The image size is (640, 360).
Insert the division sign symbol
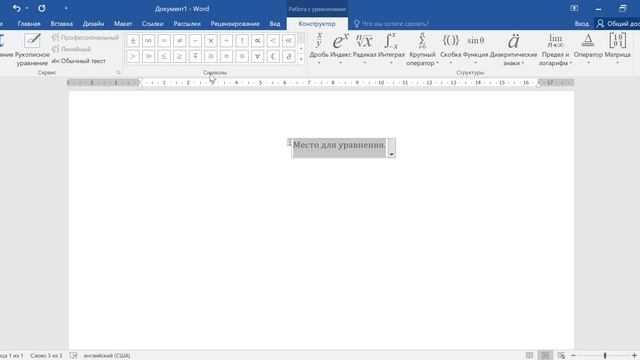[226, 41]
